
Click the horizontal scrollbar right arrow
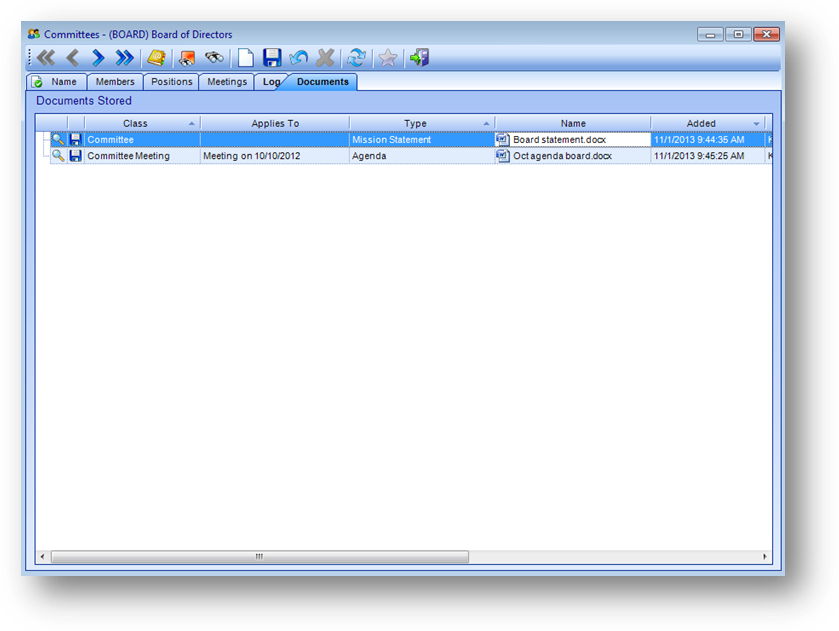[x=765, y=557]
